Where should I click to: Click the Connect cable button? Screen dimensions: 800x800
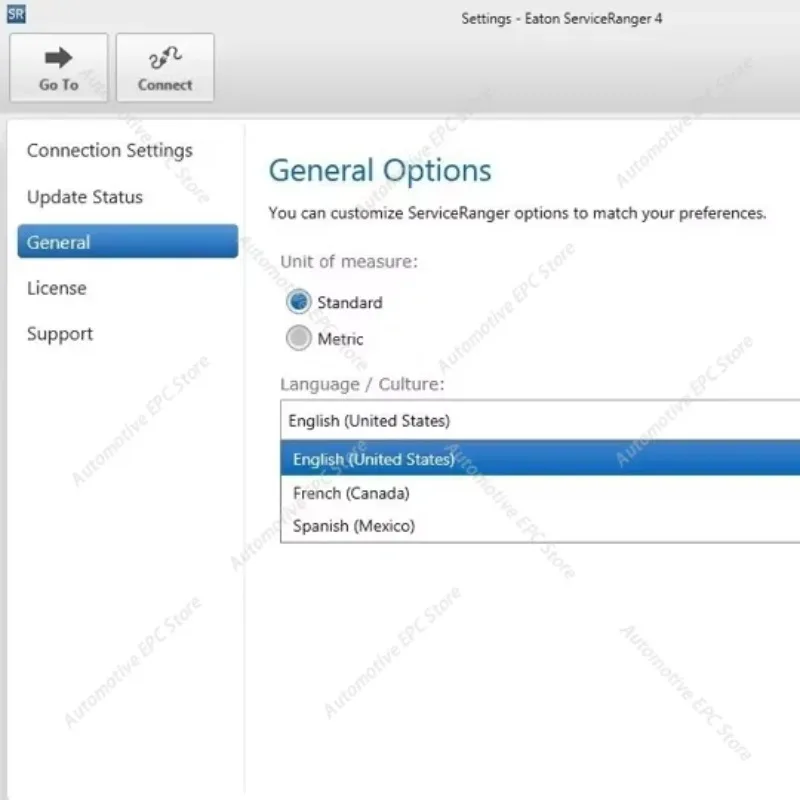[165, 68]
